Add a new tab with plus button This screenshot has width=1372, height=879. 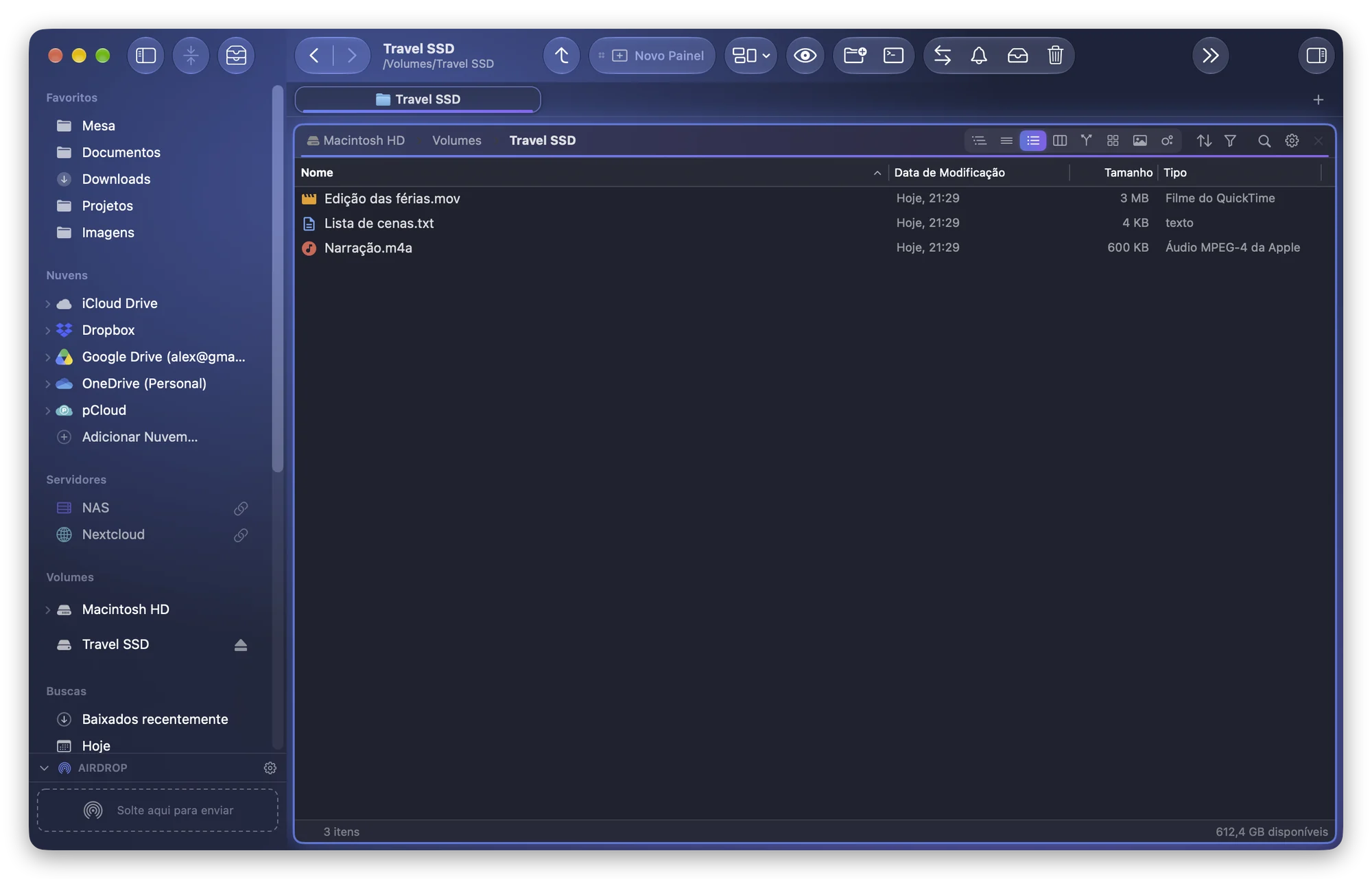pos(1318,100)
